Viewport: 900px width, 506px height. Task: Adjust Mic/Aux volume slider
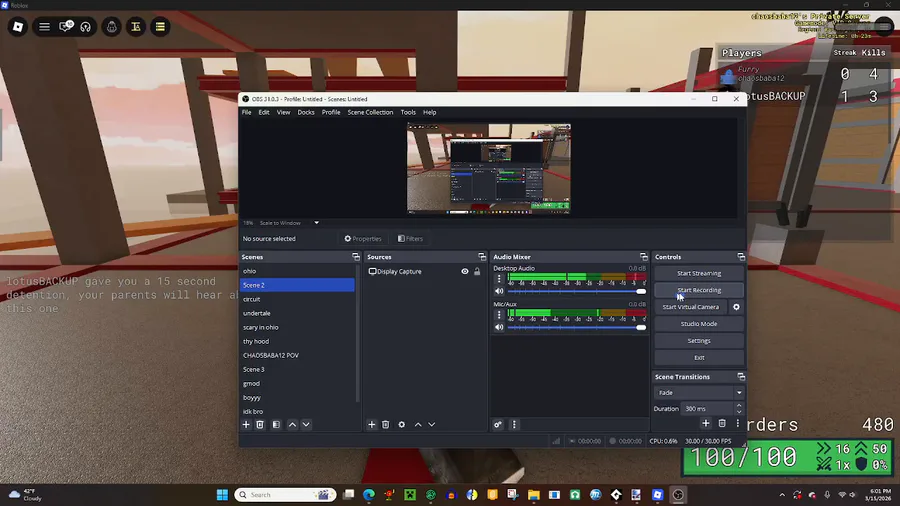(576, 327)
